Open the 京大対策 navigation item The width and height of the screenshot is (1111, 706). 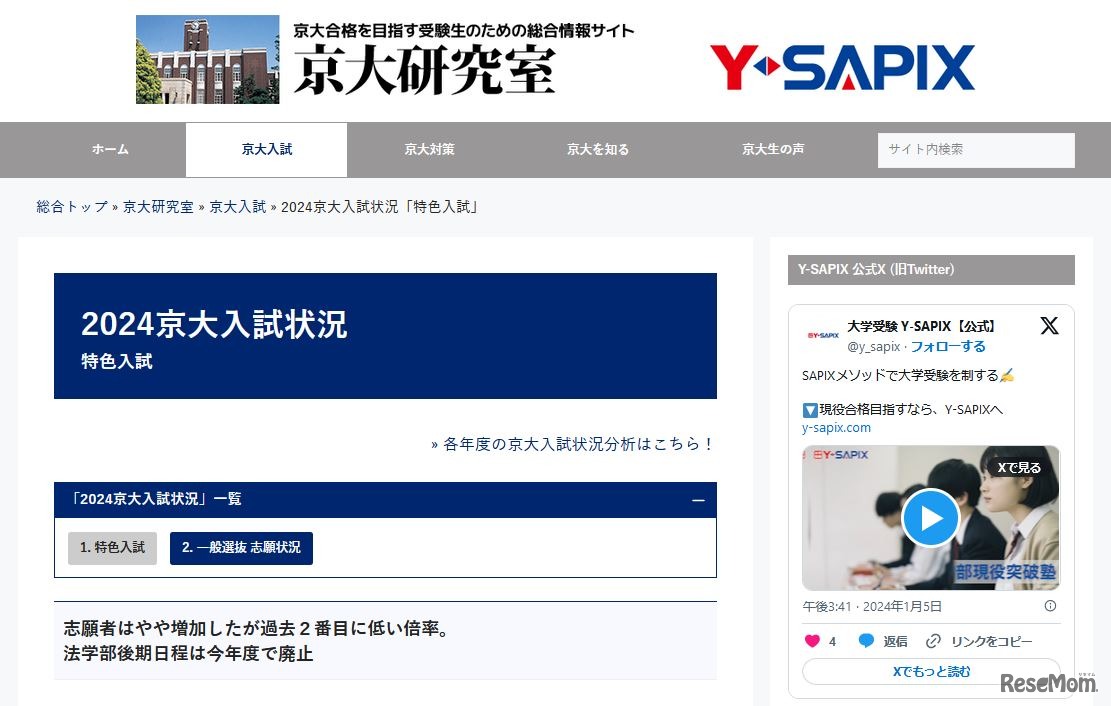[x=429, y=150]
